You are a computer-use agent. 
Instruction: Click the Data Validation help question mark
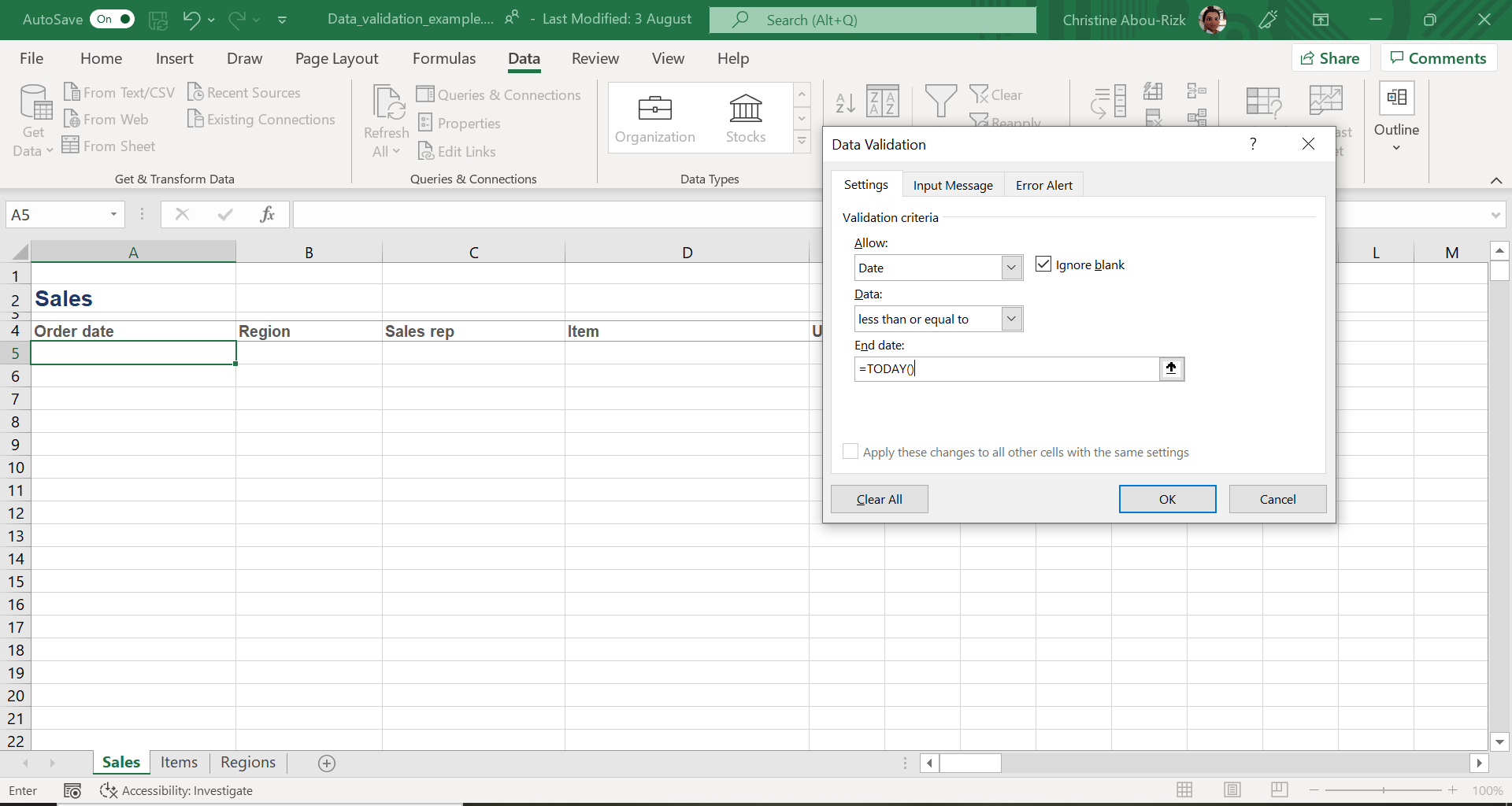coord(1252,144)
